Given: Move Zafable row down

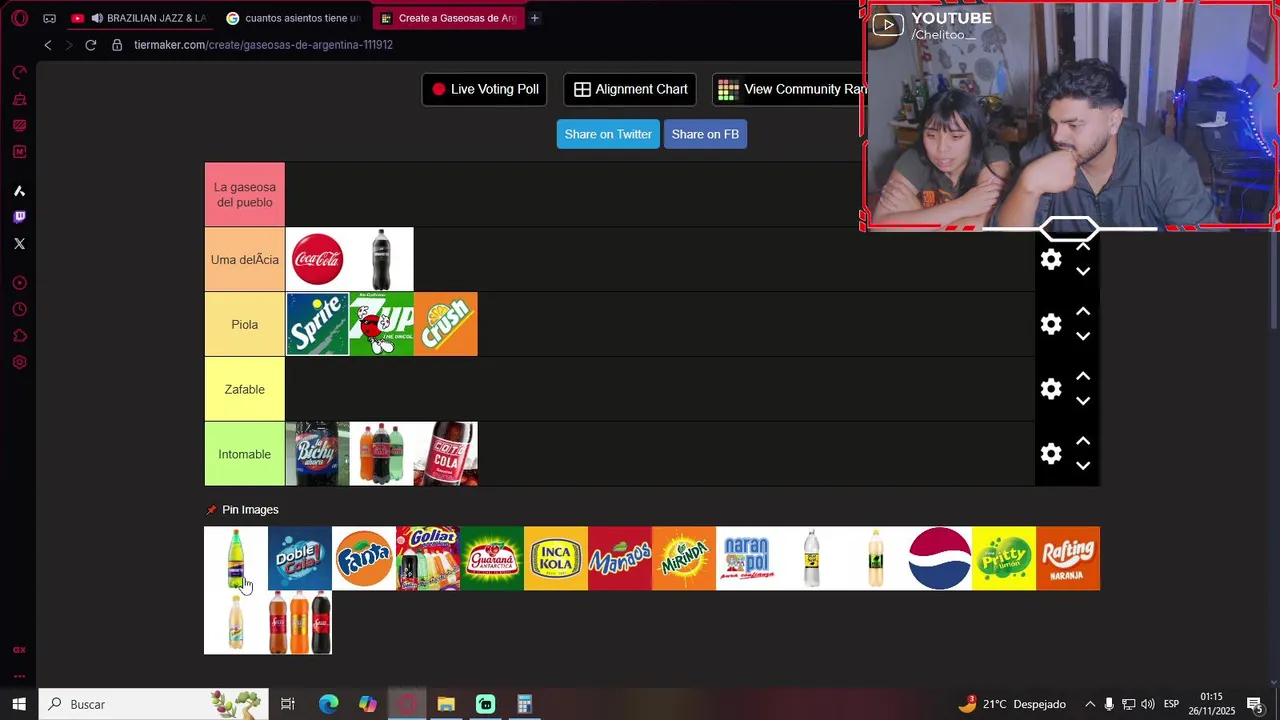Looking at the screenshot, I should pyautogui.click(x=1083, y=401).
